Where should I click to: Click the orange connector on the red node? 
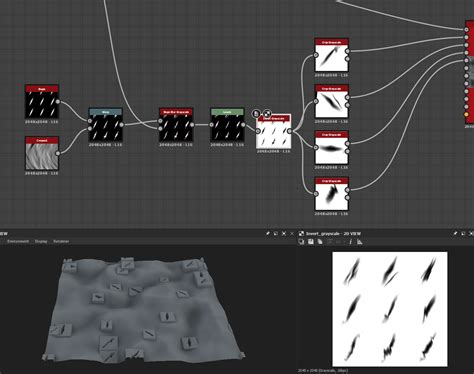[x=466, y=114]
